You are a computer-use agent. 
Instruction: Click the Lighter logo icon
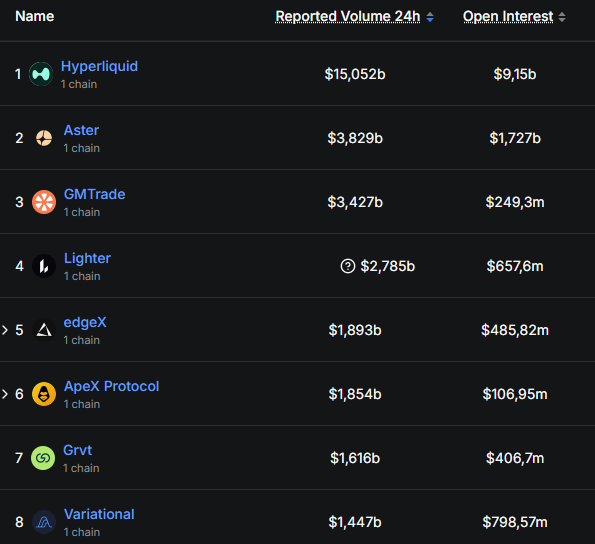click(x=44, y=266)
